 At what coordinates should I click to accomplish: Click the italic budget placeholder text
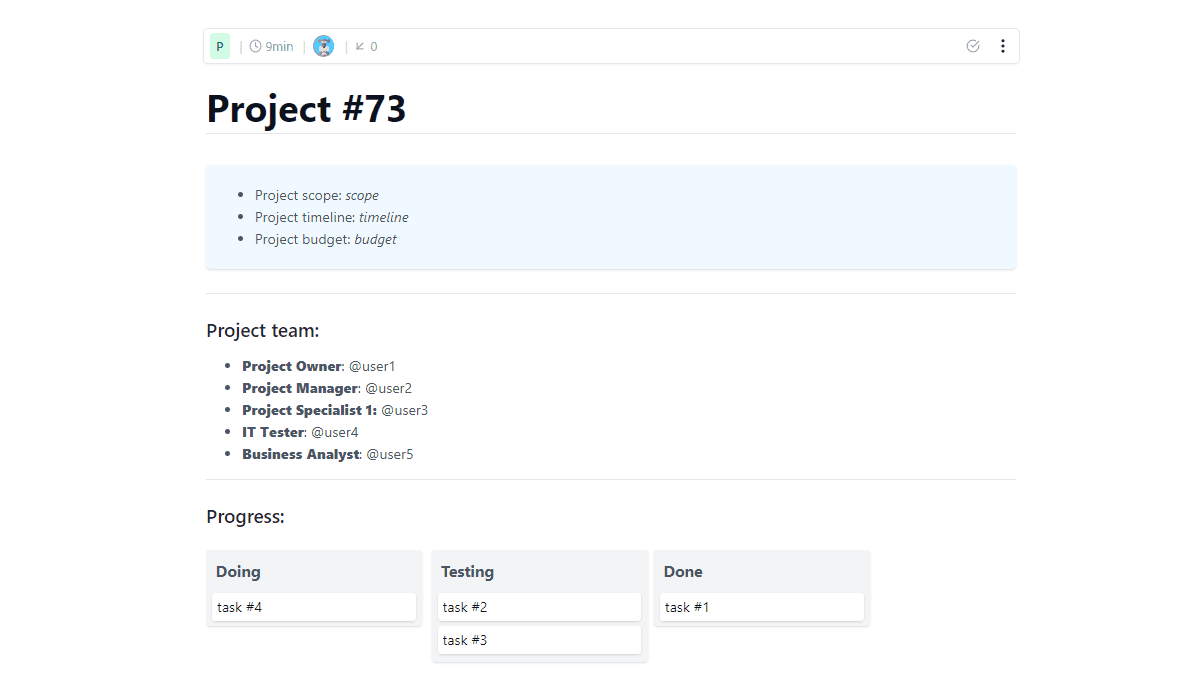[x=375, y=239]
